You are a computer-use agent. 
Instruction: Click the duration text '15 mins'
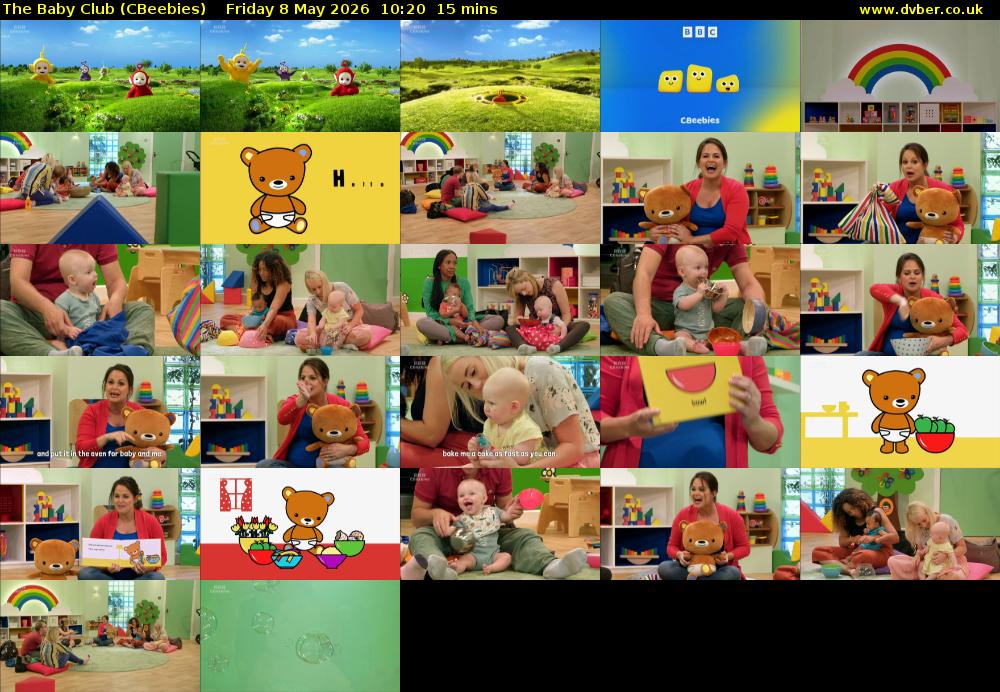click(x=467, y=10)
